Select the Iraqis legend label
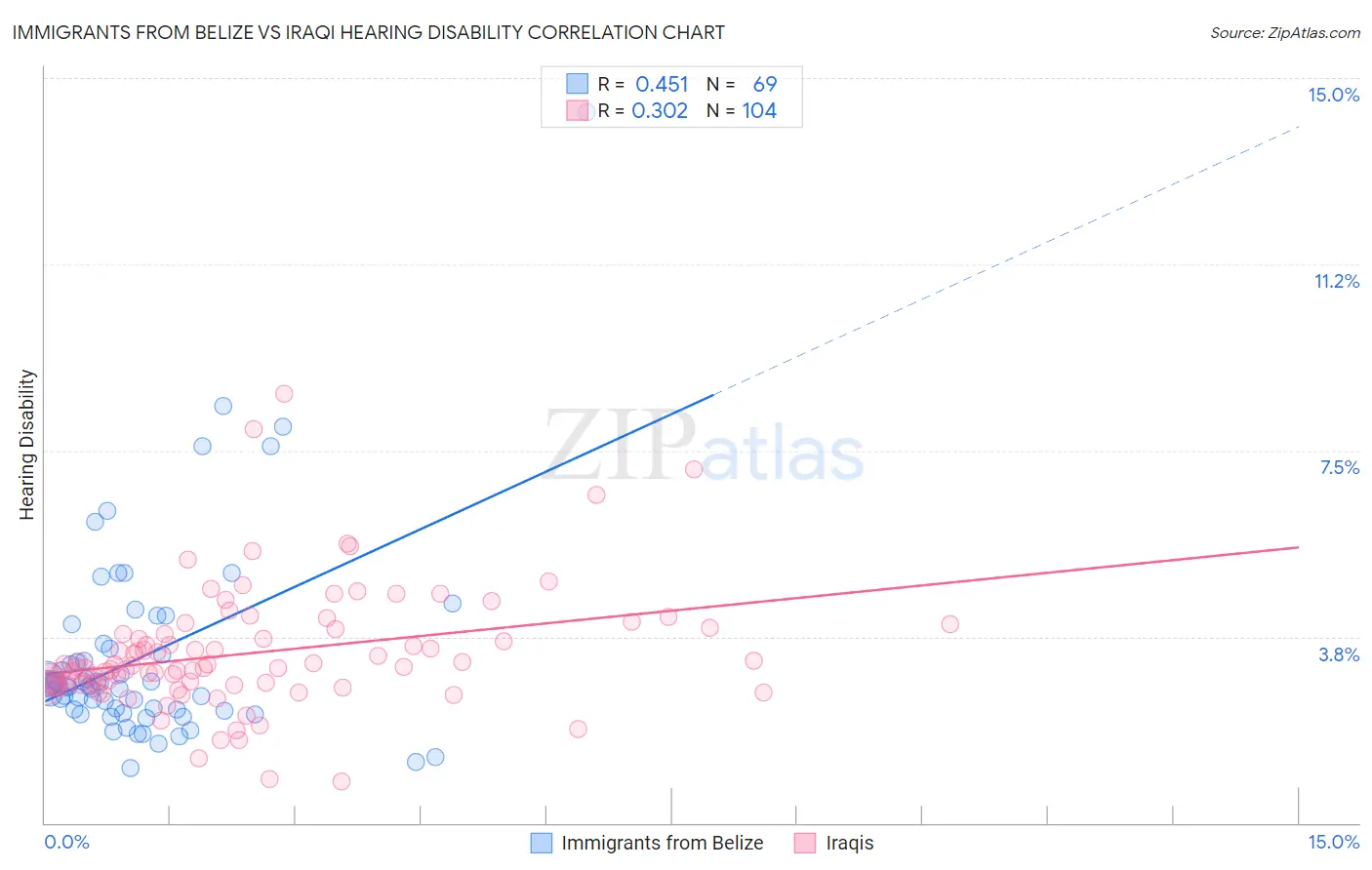Image resolution: width=1372 pixels, height=870 pixels. coord(850,843)
